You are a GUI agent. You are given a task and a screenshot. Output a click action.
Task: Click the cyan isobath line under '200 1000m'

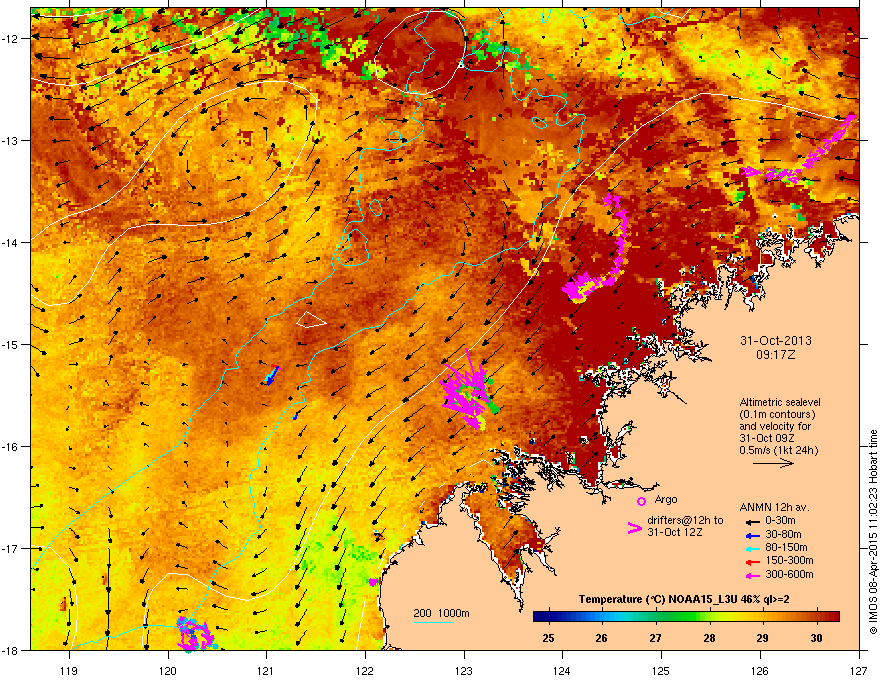[x=434, y=622]
